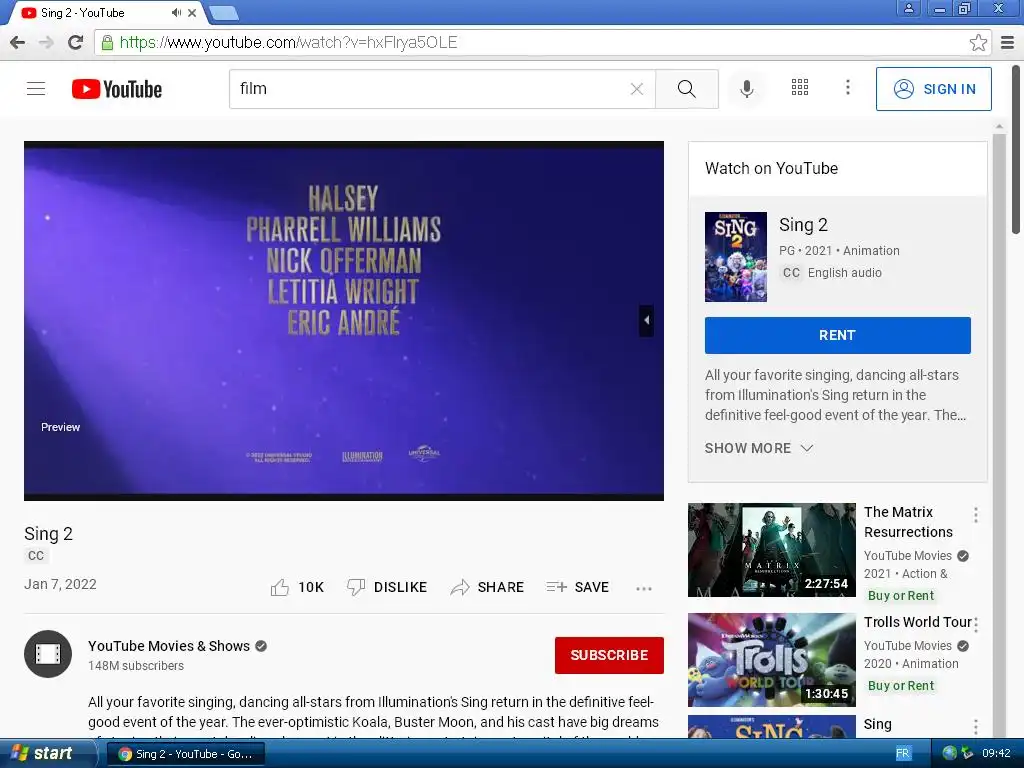Click the taskbar clock 09:42
1024x768 pixels.
[x=996, y=754]
